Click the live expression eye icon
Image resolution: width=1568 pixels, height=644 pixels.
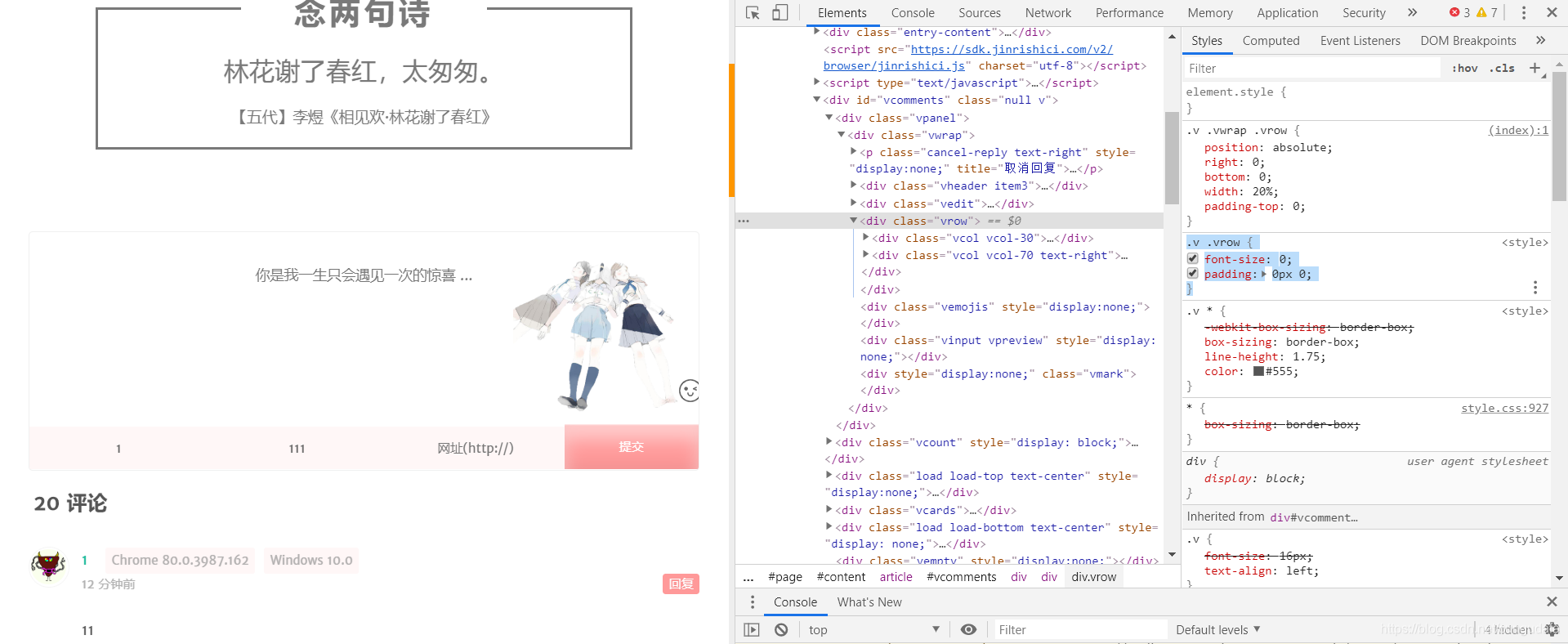968,629
